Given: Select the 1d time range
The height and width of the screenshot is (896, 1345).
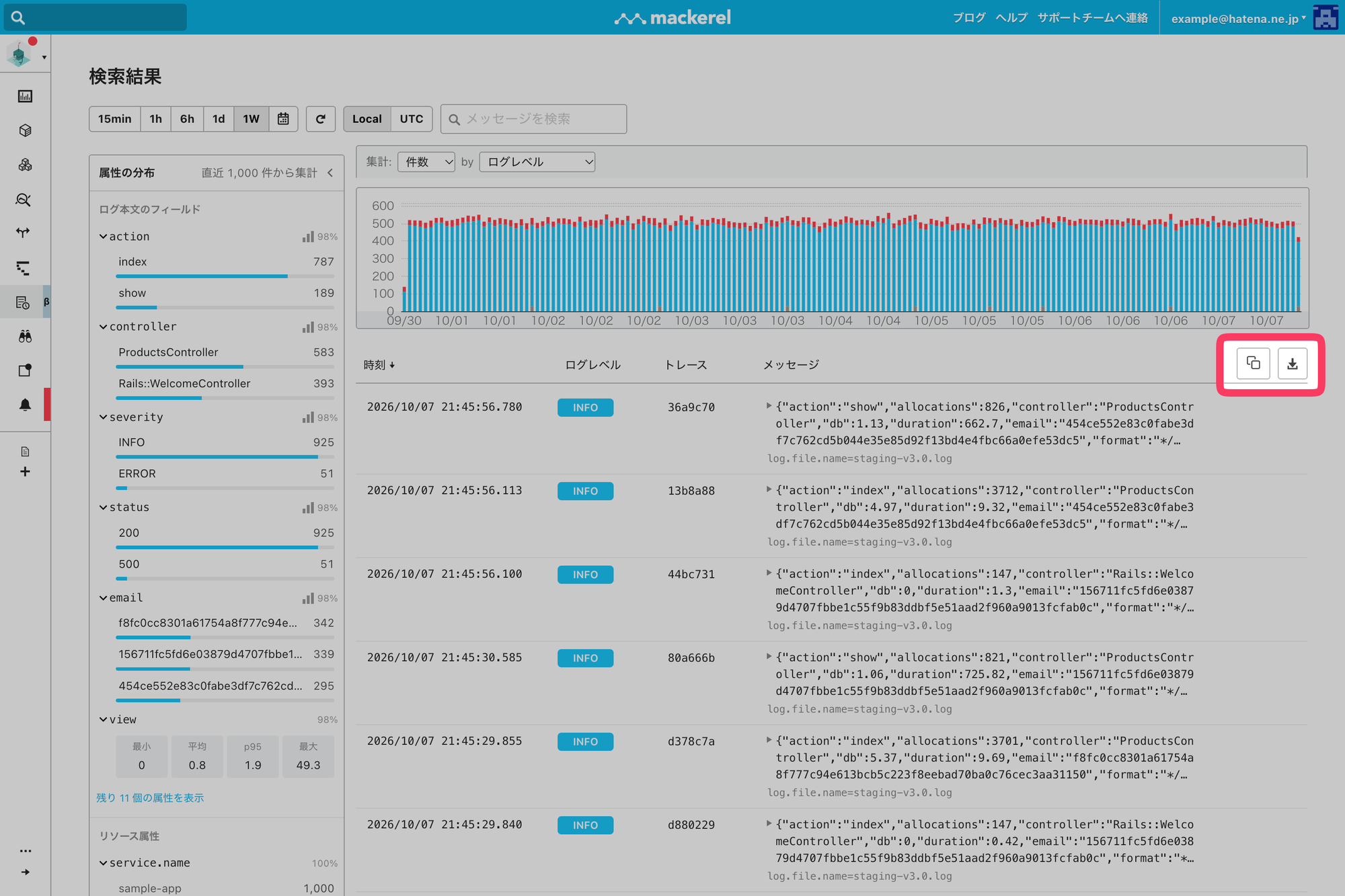Looking at the screenshot, I should pyautogui.click(x=219, y=119).
